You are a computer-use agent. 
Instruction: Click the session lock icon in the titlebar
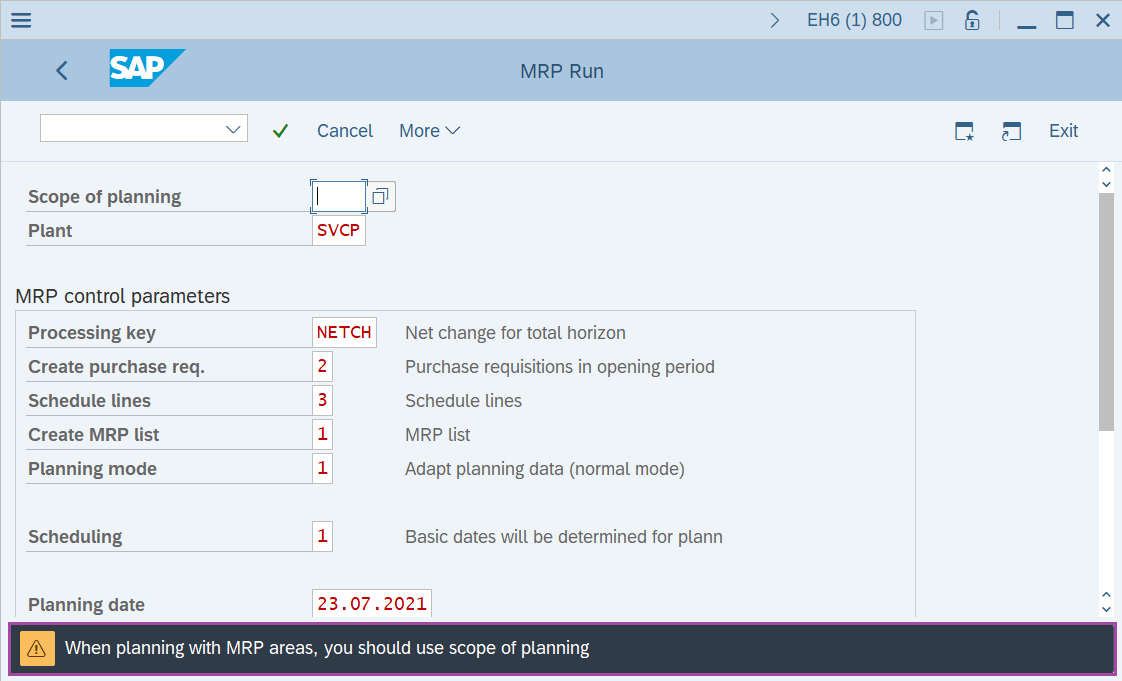point(971,19)
